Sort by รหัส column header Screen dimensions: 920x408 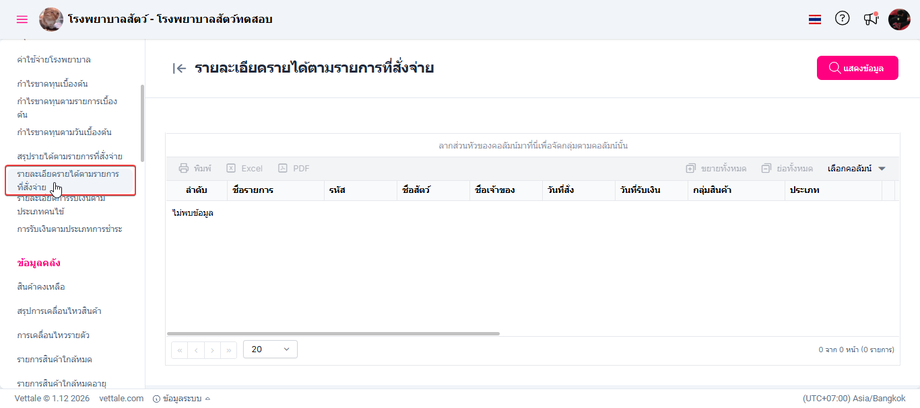[x=360, y=190]
